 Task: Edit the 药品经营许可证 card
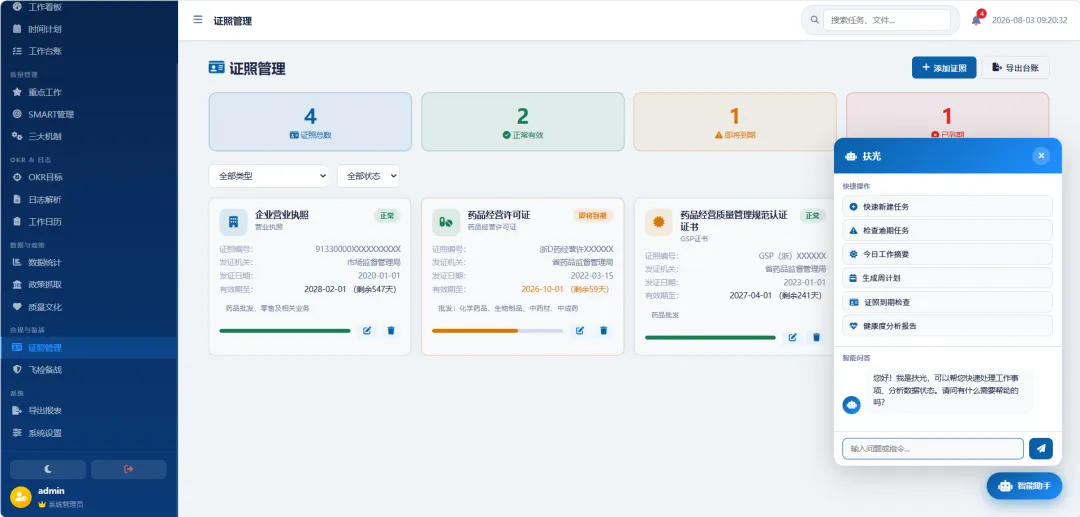(580, 330)
